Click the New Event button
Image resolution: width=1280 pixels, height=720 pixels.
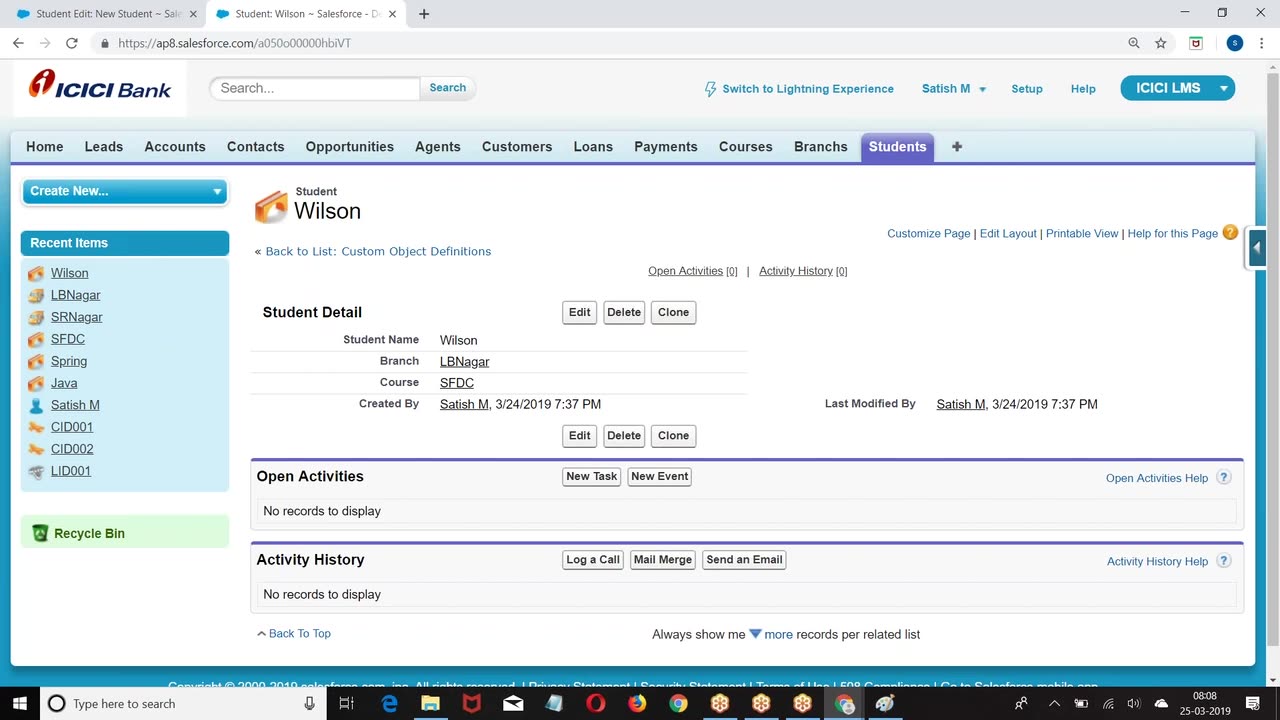pyautogui.click(x=660, y=476)
